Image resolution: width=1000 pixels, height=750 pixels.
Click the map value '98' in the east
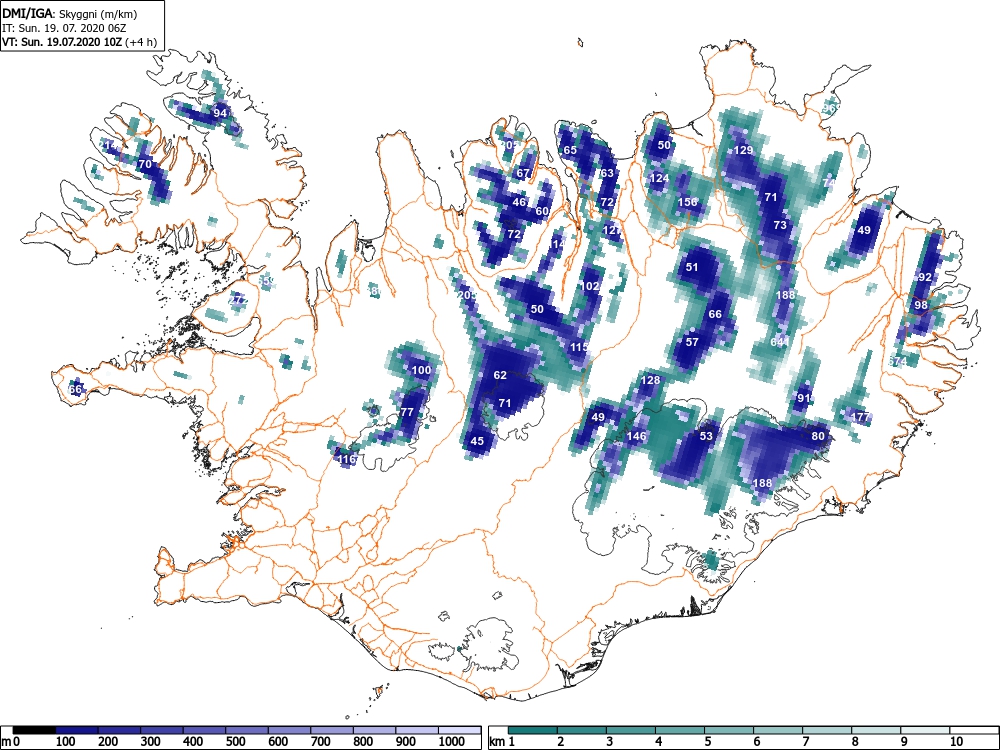pyautogui.click(x=921, y=305)
